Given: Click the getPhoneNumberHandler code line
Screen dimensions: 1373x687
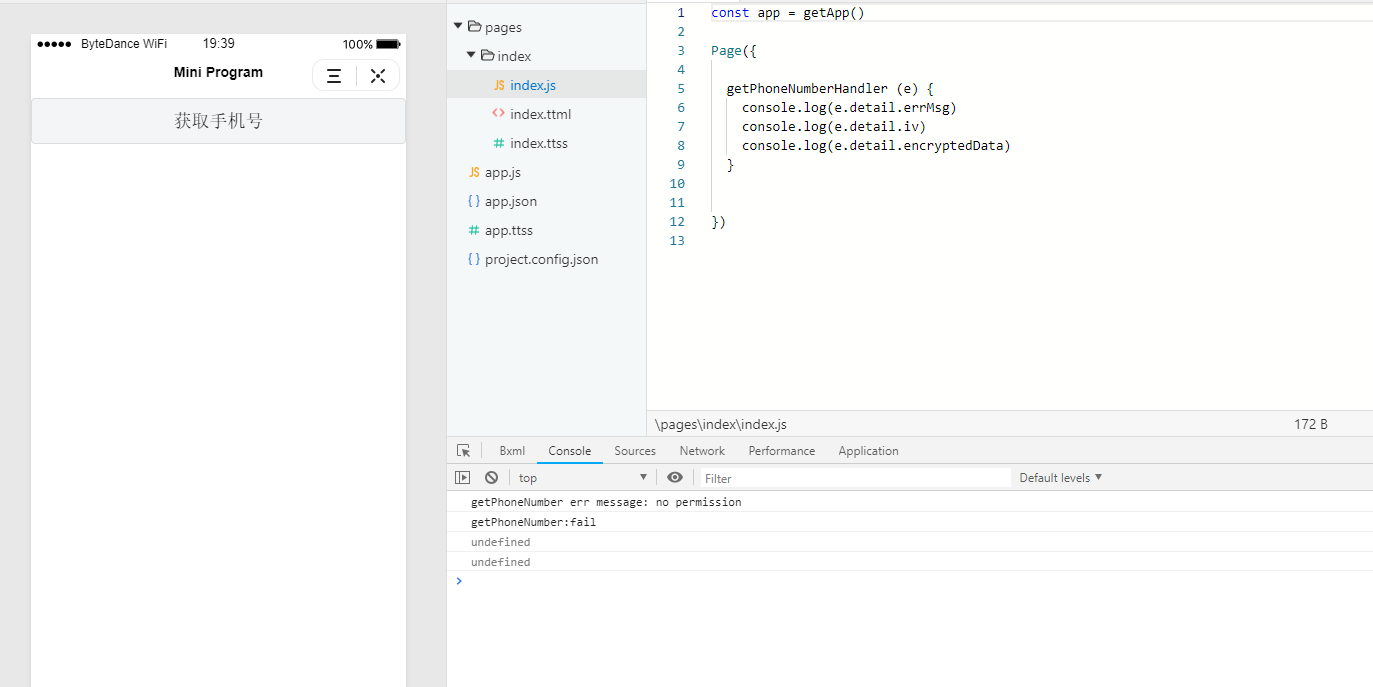Looking at the screenshot, I should [830, 88].
